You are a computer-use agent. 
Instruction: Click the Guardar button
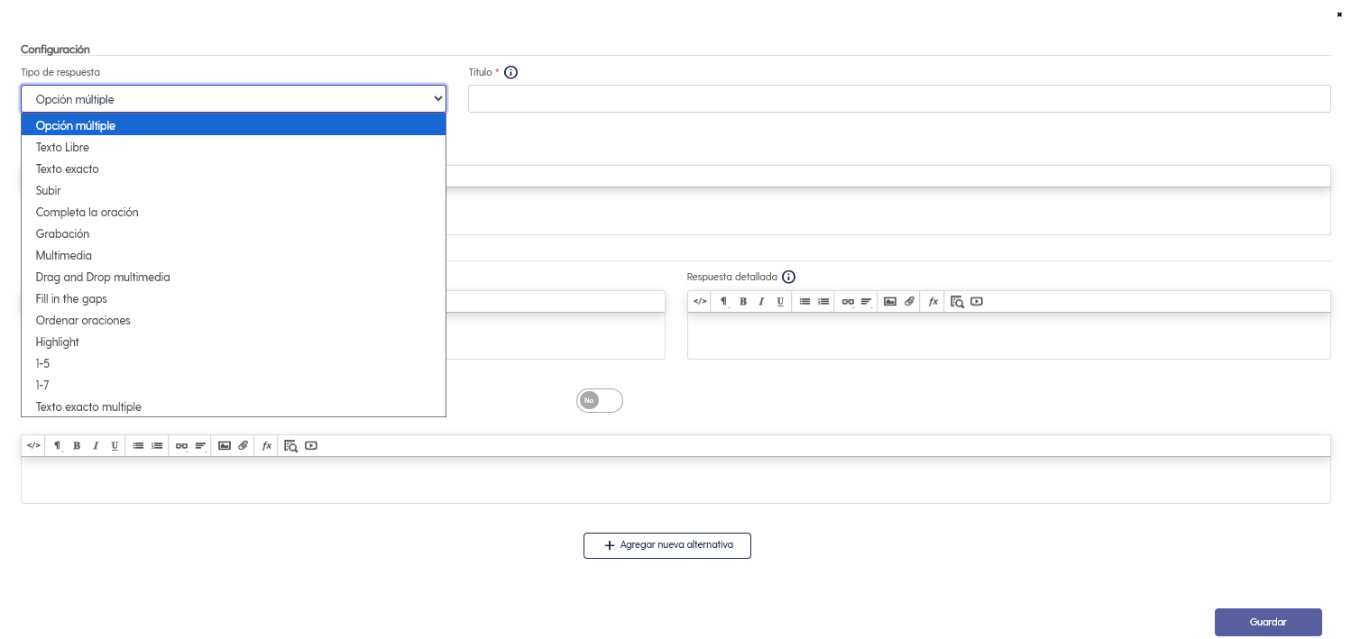[x=1268, y=622]
